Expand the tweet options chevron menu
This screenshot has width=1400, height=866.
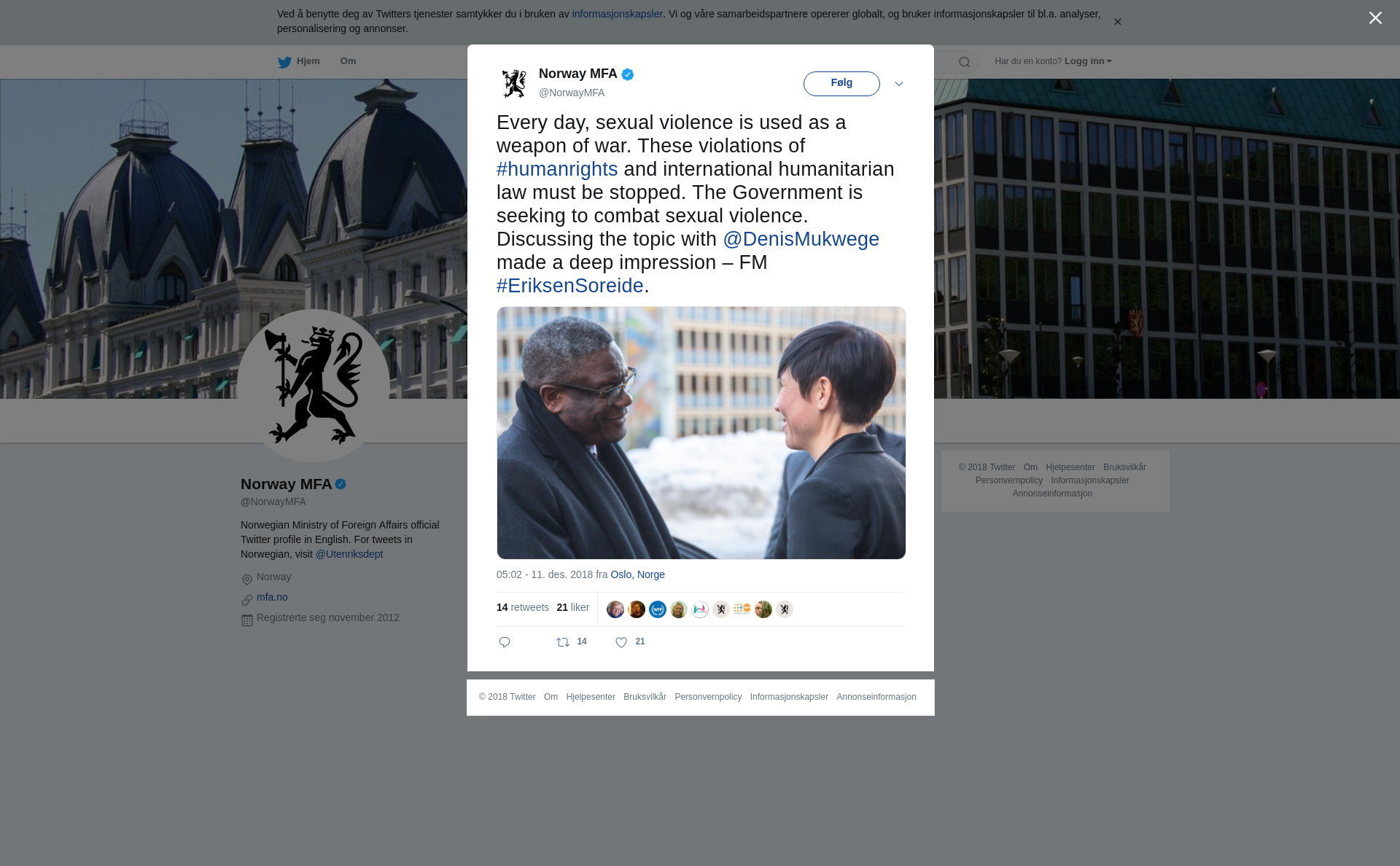[x=899, y=84]
